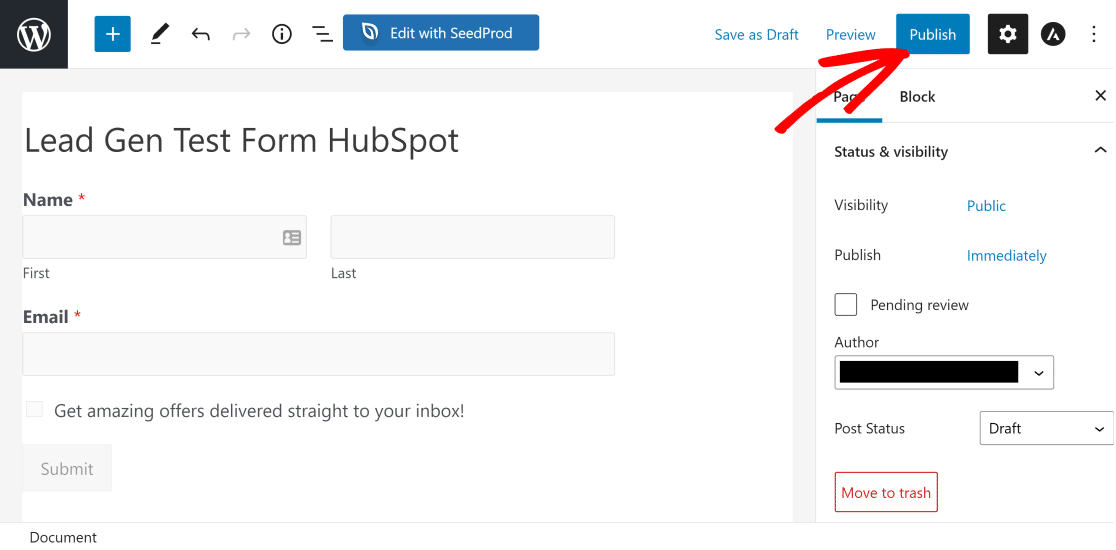Move the page to trash

pos(886,492)
